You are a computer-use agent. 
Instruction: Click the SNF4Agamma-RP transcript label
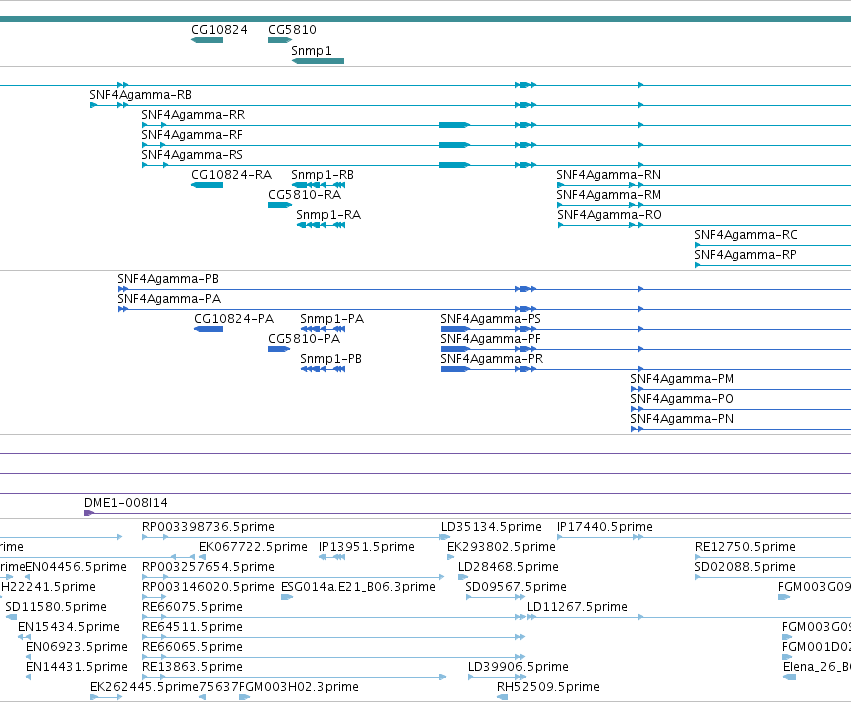coord(746,256)
